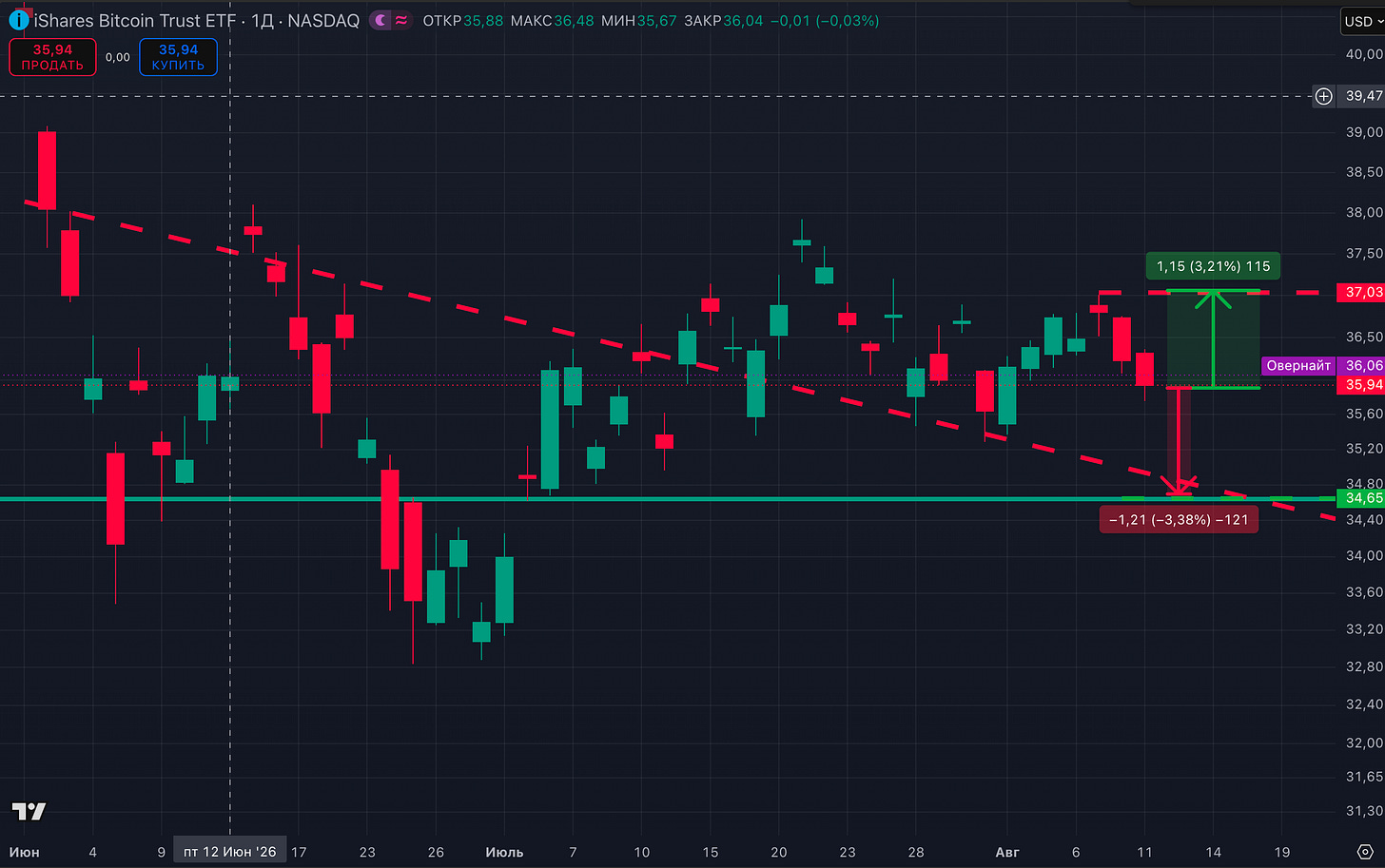
Task: Click the 39,47 crosshair price label
Action: coord(1361,96)
